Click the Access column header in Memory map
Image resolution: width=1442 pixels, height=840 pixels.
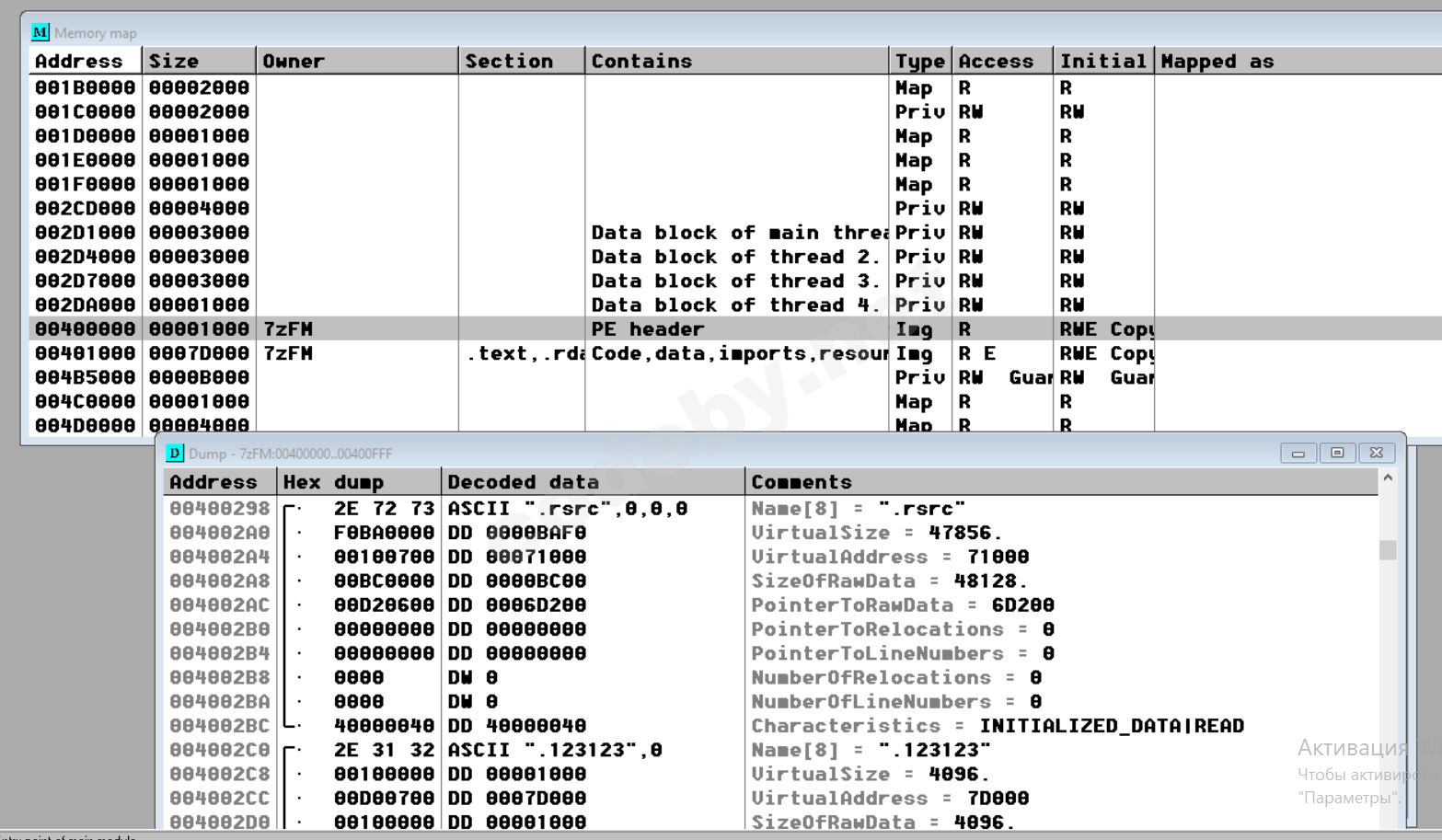click(1003, 62)
